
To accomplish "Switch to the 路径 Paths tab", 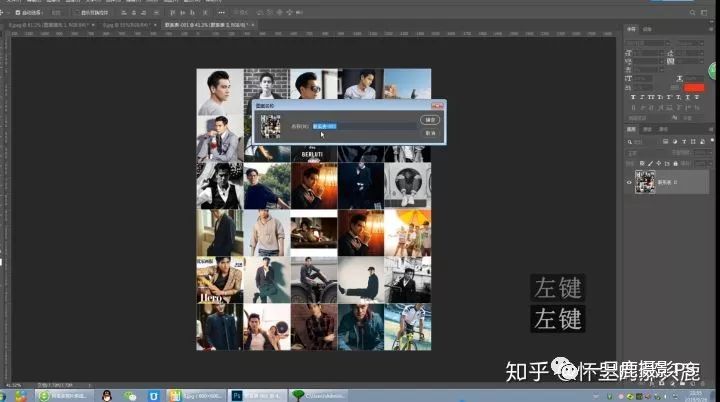I will pos(664,129).
